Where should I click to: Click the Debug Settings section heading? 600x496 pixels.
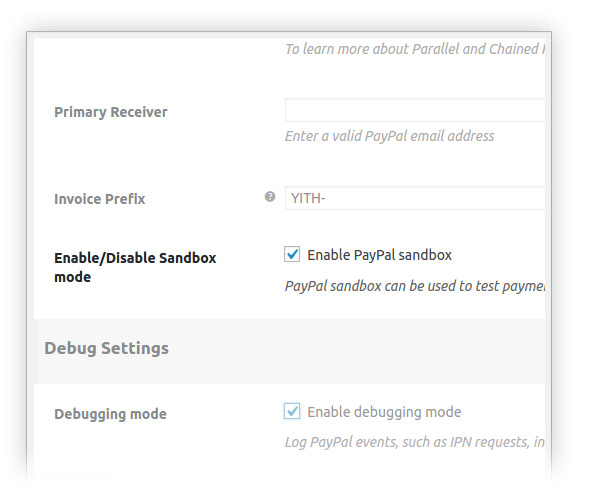click(x=106, y=348)
